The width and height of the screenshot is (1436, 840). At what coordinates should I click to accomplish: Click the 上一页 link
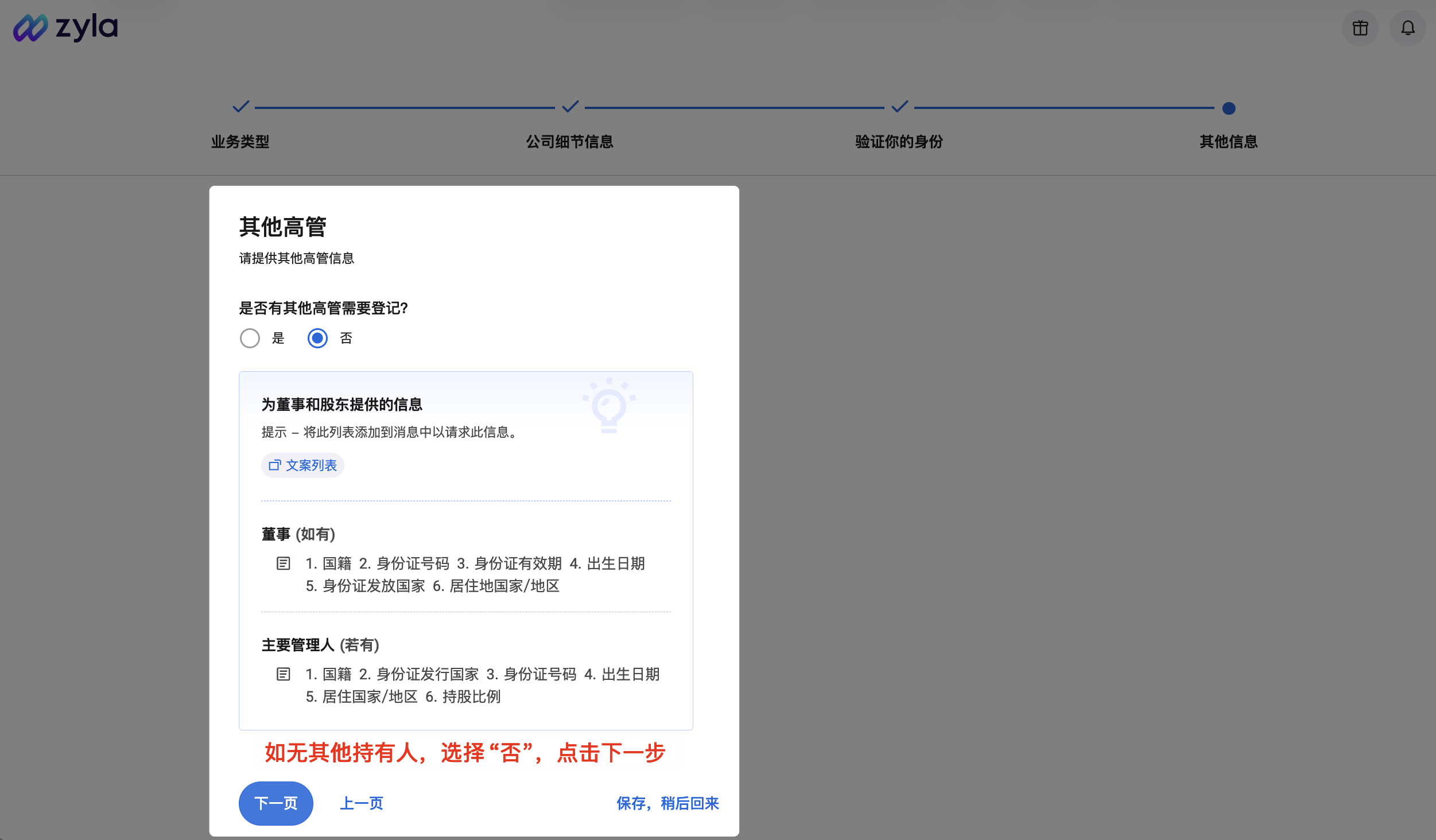[362, 803]
